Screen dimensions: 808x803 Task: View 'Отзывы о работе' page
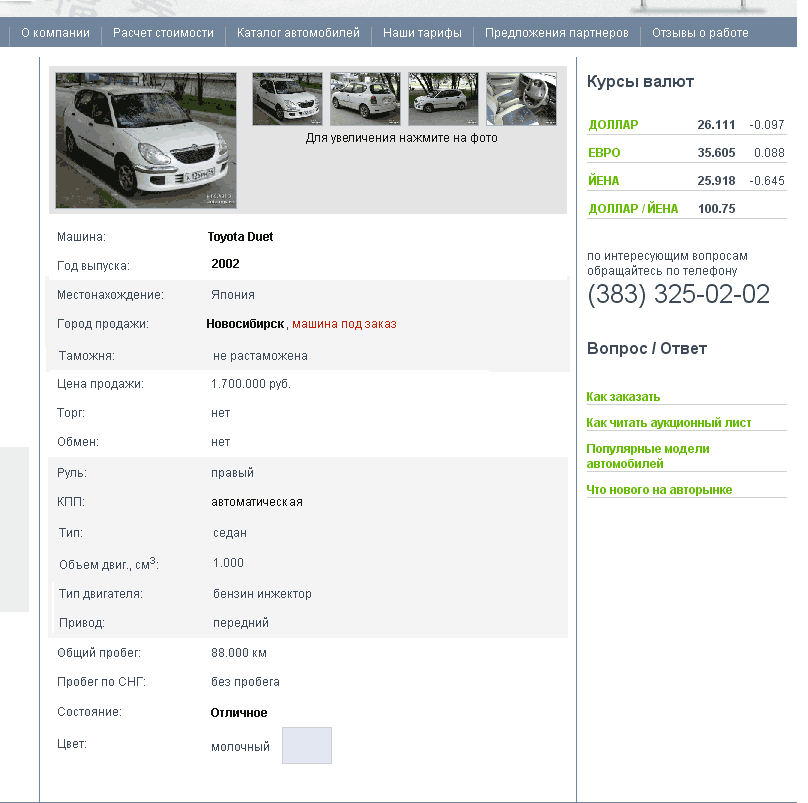(x=700, y=33)
